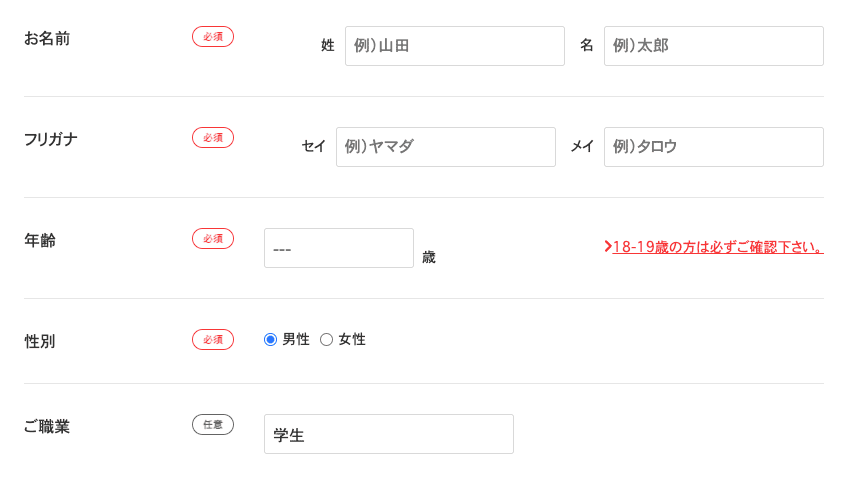The width and height of the screenshot is (852, 478).
Task: Click the ご職業 field showing 学生
Action: click(x=388, y=434)
